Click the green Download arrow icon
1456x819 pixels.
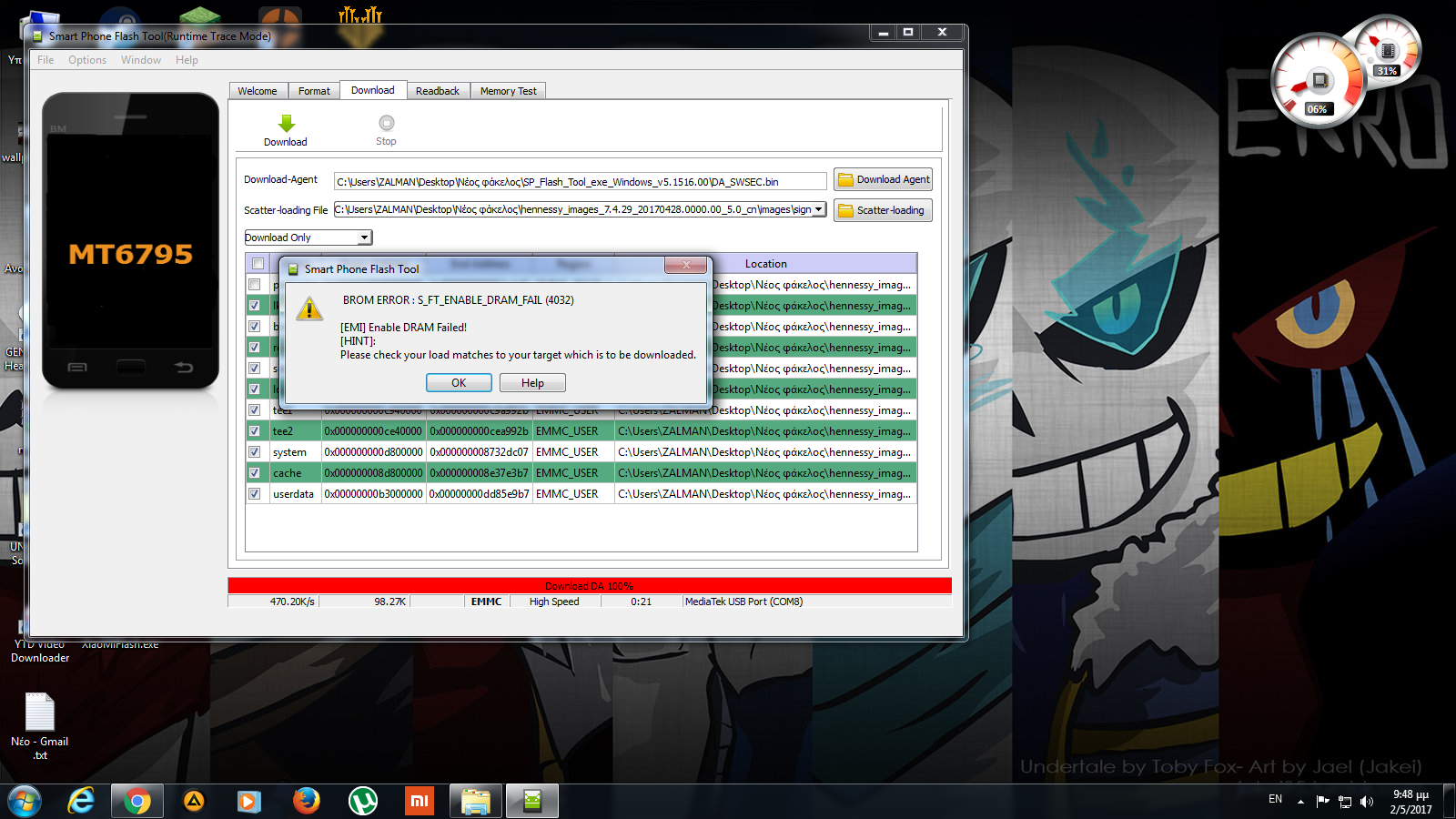coord(286,124)
